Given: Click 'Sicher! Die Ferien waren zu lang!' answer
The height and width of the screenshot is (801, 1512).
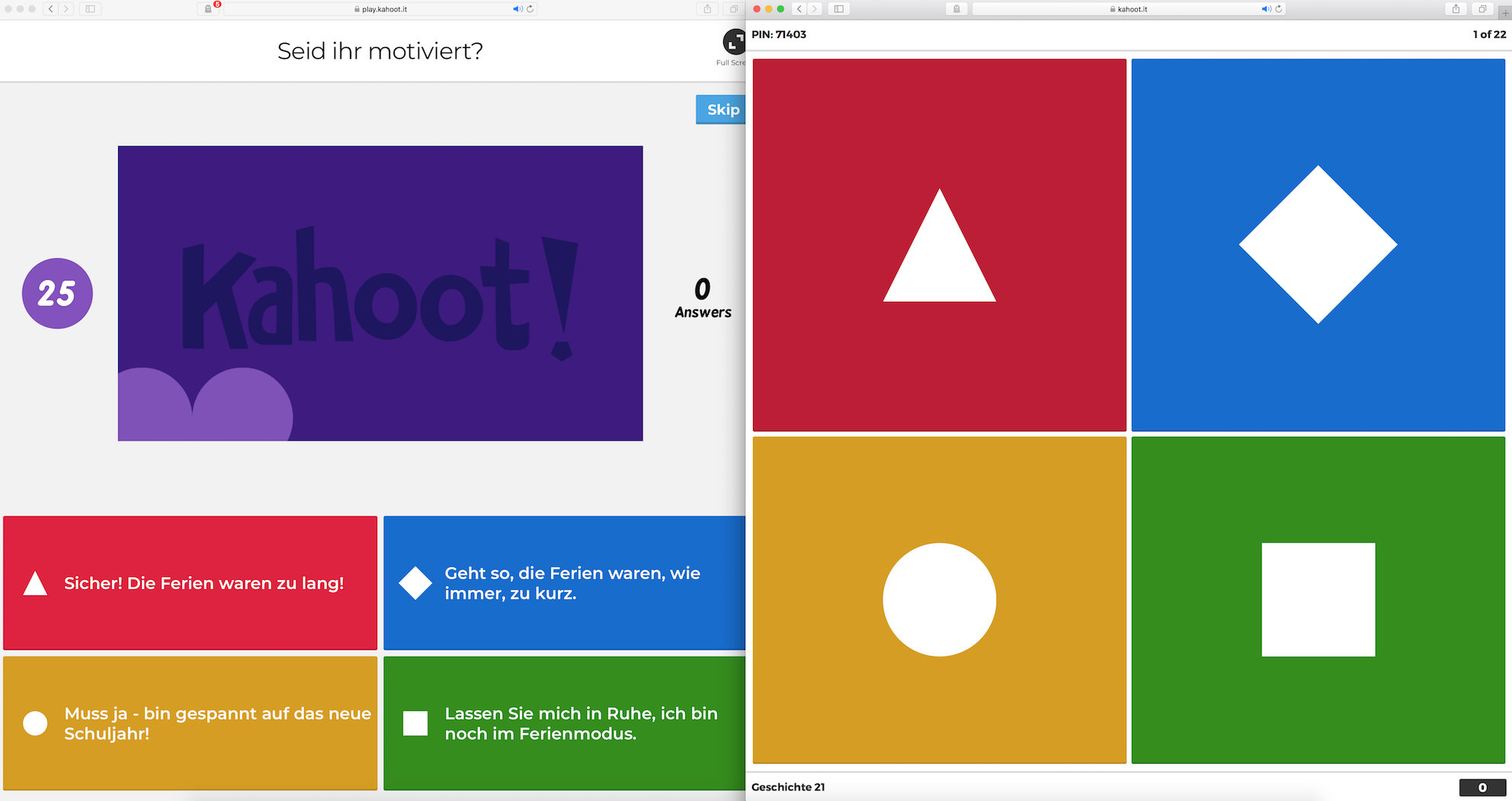Looking at the screenshot, I should (190, 583).
